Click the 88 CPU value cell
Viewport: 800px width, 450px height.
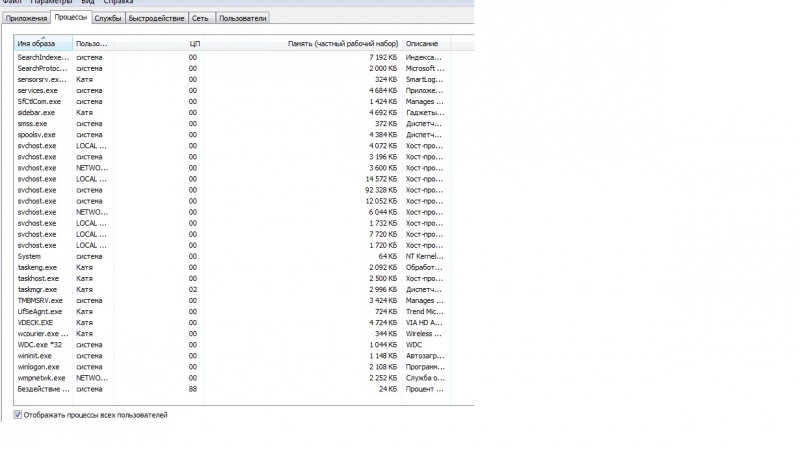point(193,389)
